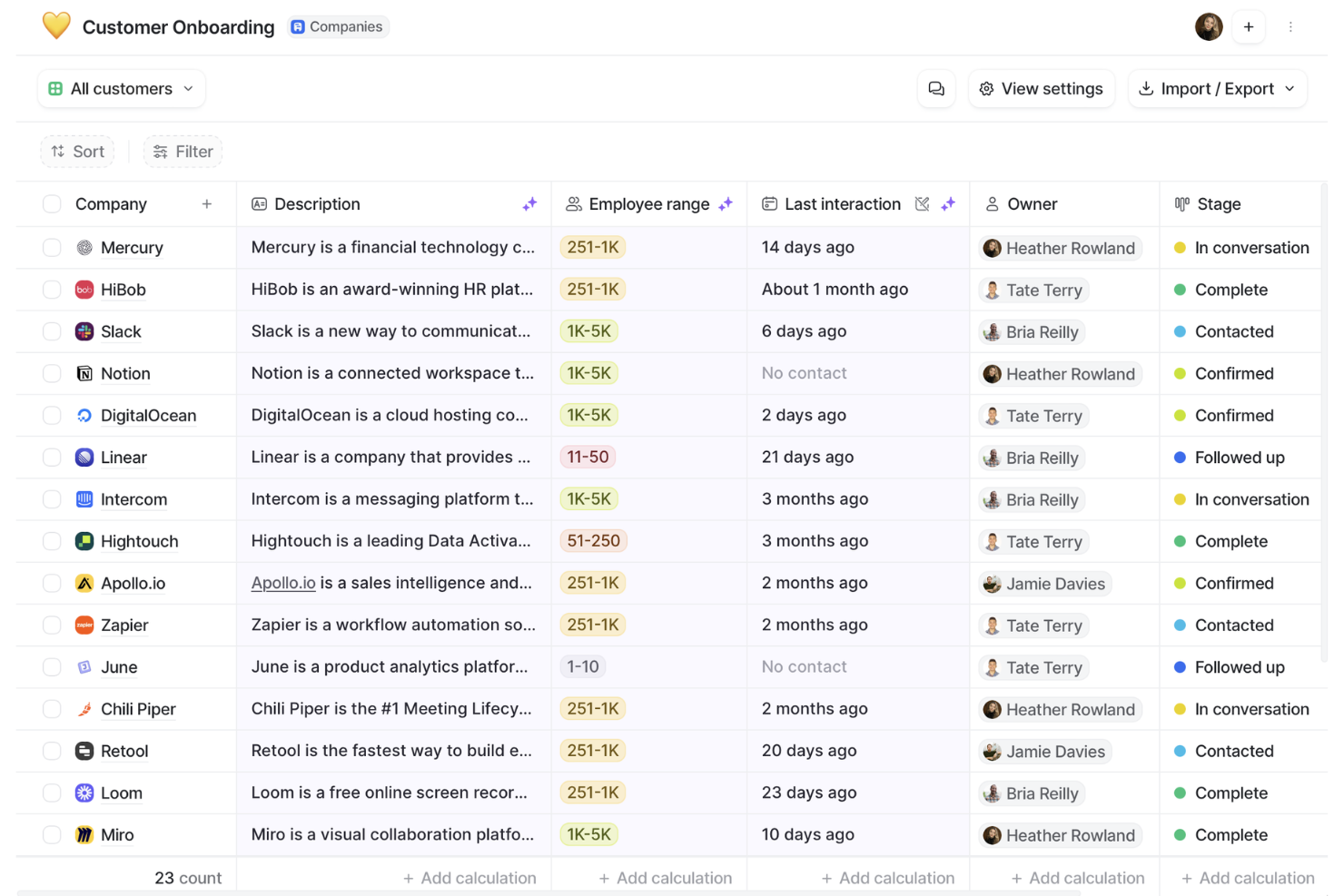Click the sparkle icon in Employee range header
The image size is (1344, 896).
pyautogui.click(x=726, y=204)
